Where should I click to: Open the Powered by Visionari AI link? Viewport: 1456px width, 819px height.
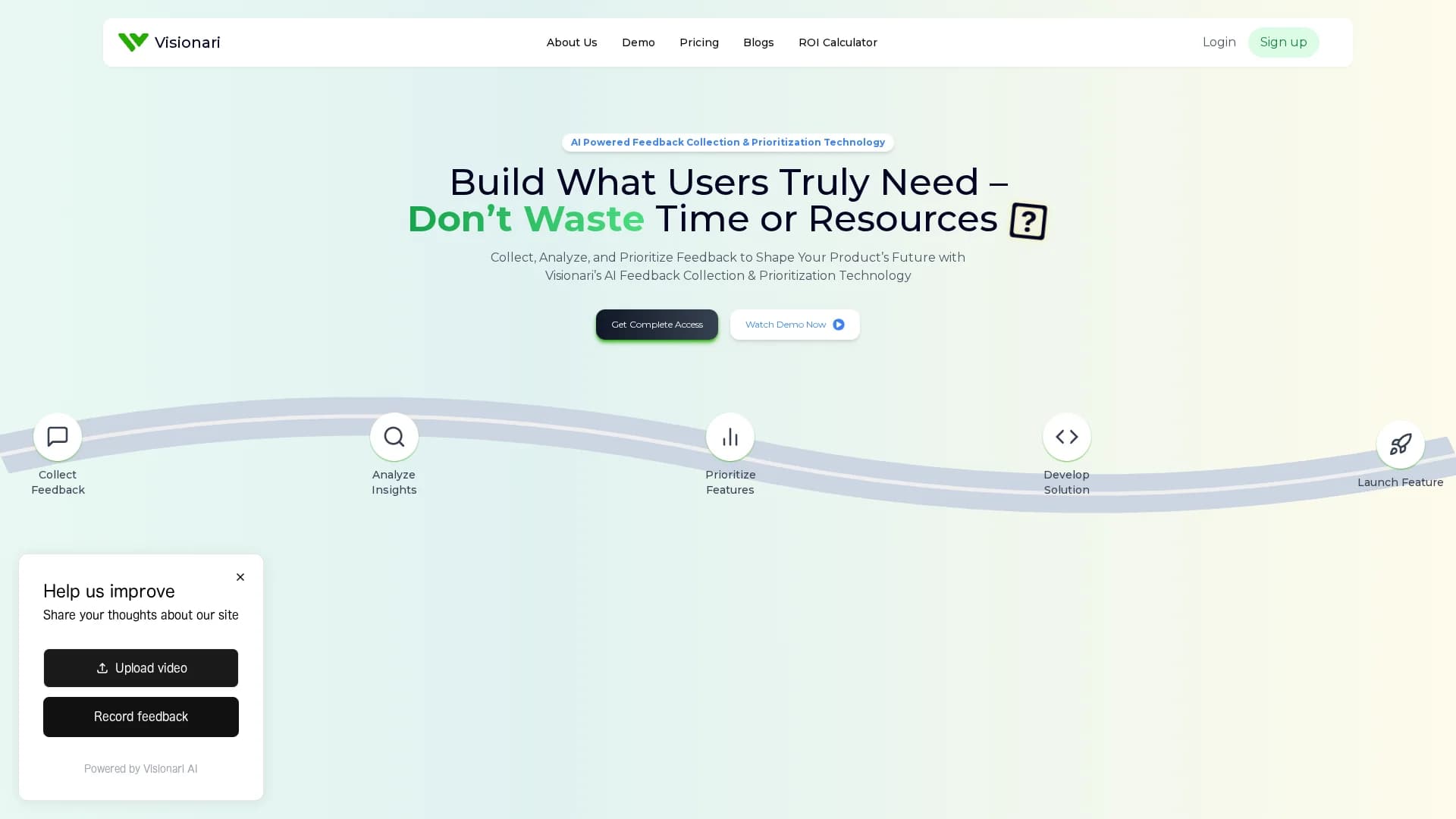(x=141, y=769)
